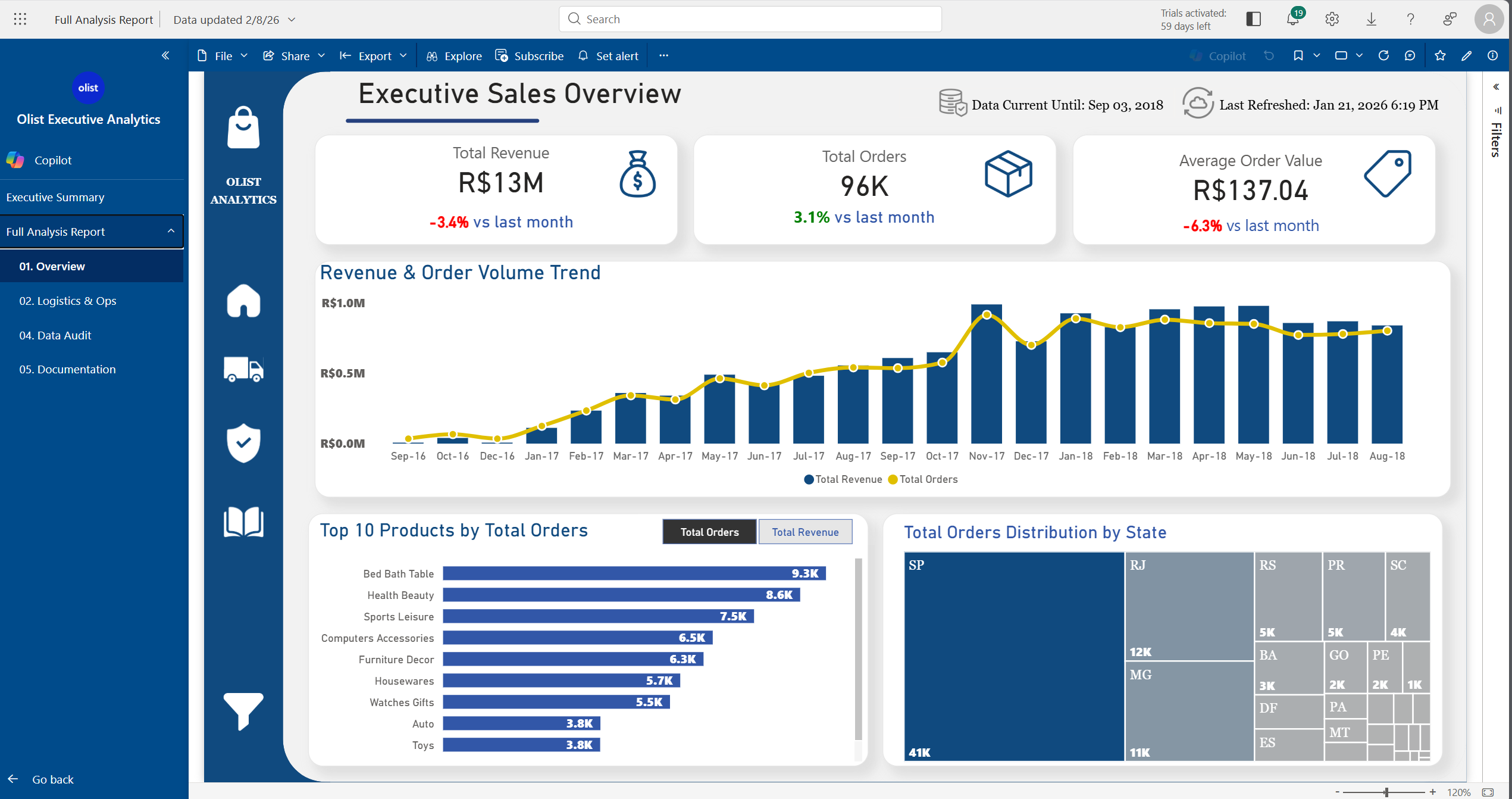The height and width of the screenshot is (799, 1512).
Task: Click the funnel filter icon
Action: 243,710
